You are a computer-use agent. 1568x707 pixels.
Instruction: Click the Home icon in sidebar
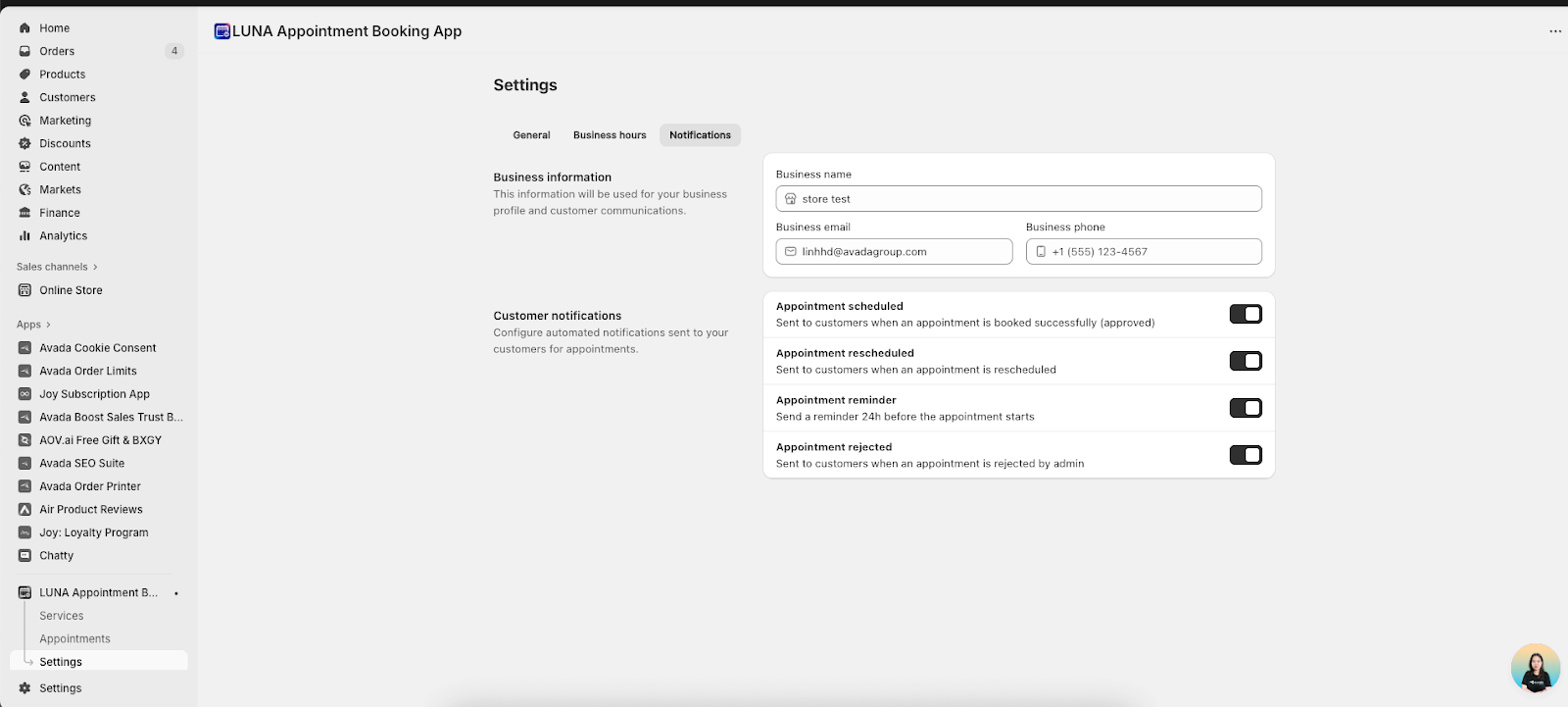click(24, 28)
